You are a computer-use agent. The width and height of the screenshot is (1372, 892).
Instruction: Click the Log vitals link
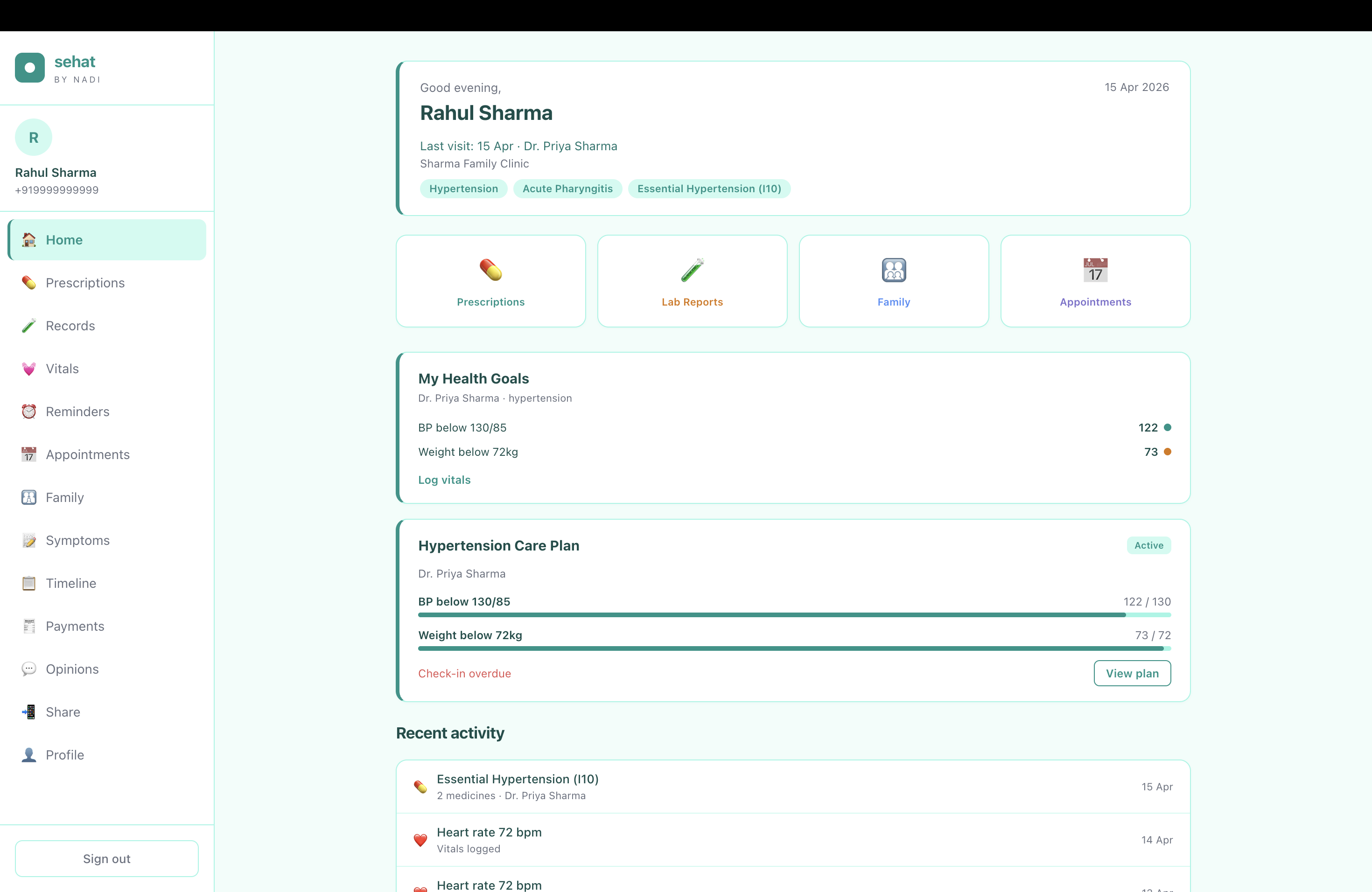pyautogui.click(x=444, y=480)
